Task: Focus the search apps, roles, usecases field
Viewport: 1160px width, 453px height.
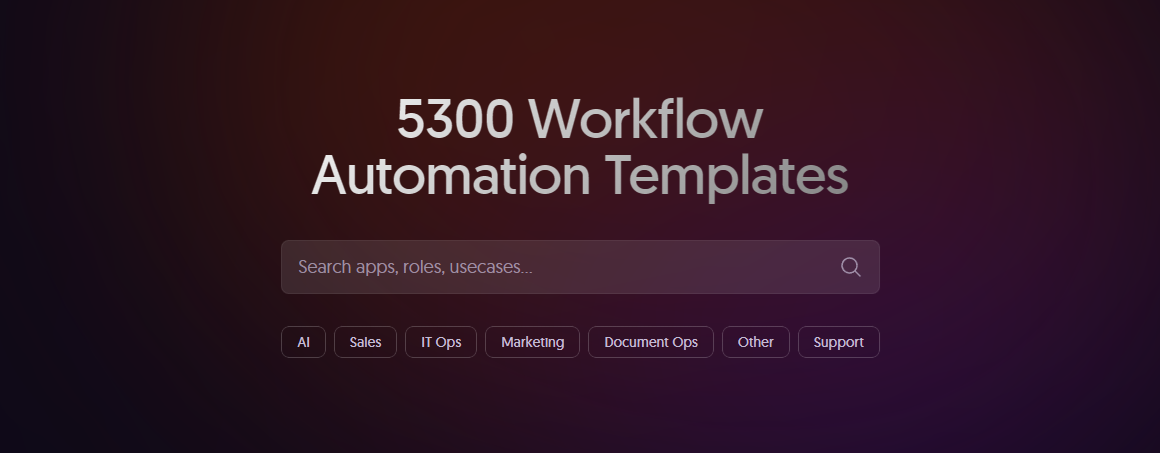Action: tap(560, 267)
